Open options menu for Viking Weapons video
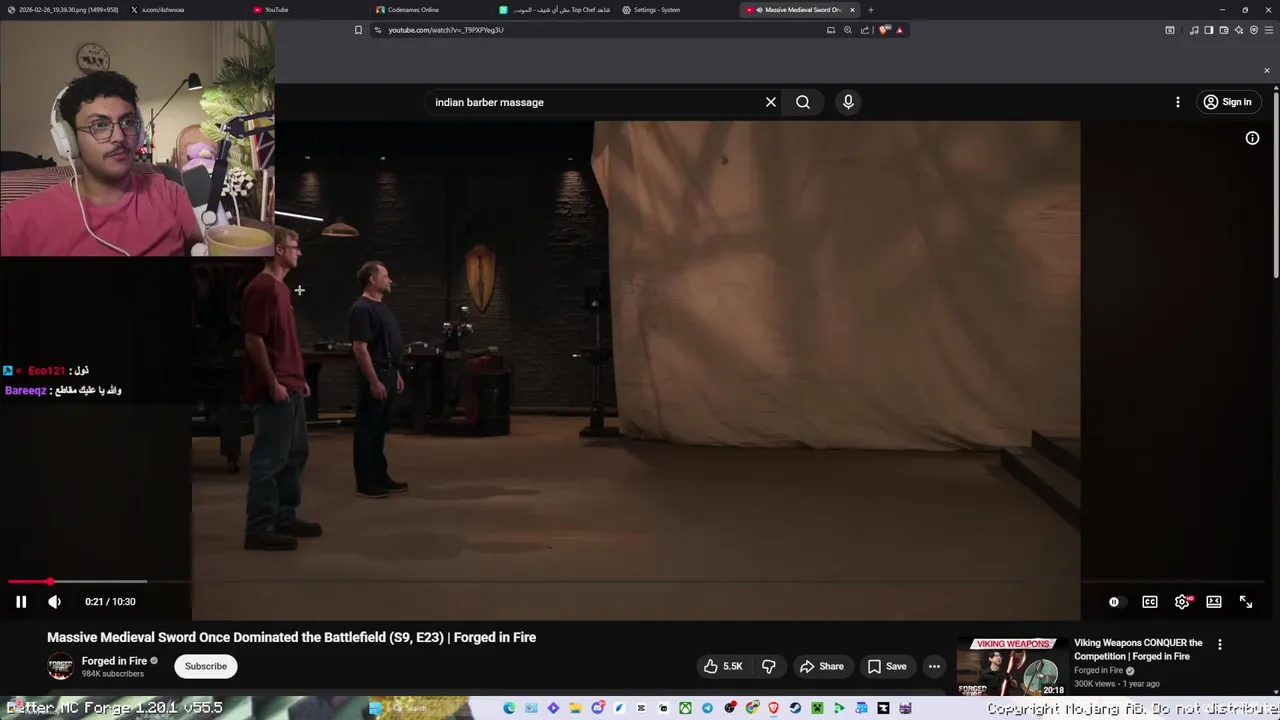This screenshot has height=720, width=1280. (x=1220, y=645)
